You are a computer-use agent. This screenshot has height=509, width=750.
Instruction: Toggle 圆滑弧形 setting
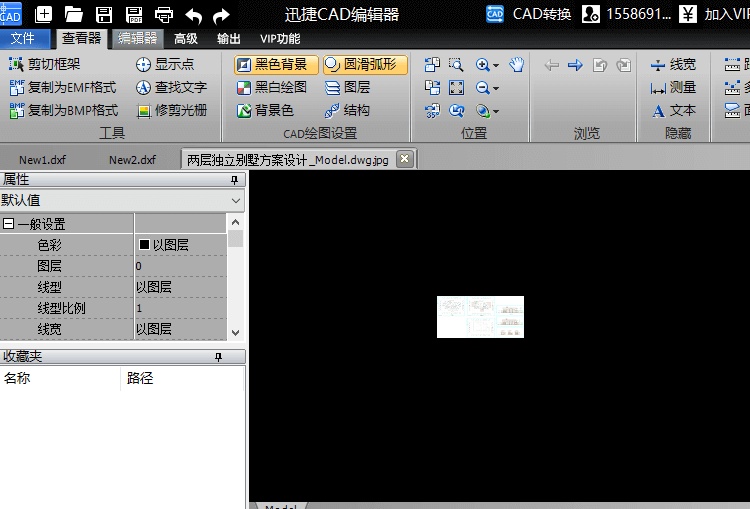[365, 65]
